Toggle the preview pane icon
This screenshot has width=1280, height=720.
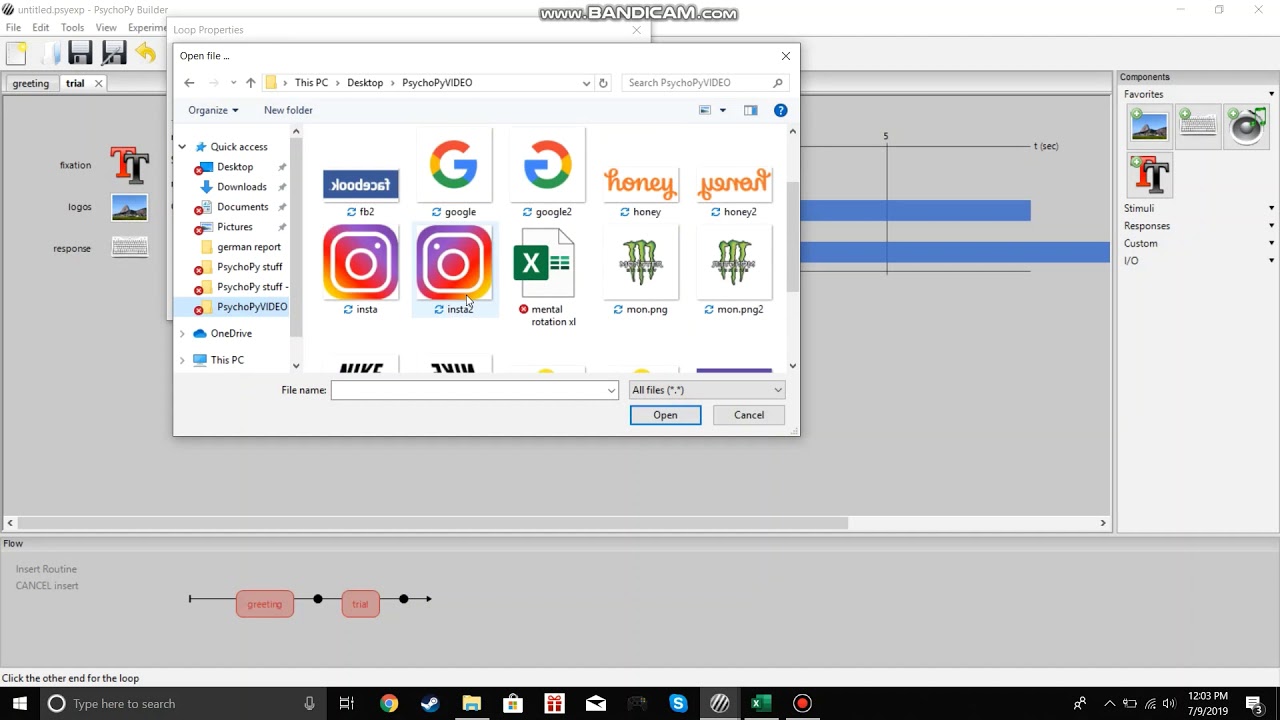[751, 110]
